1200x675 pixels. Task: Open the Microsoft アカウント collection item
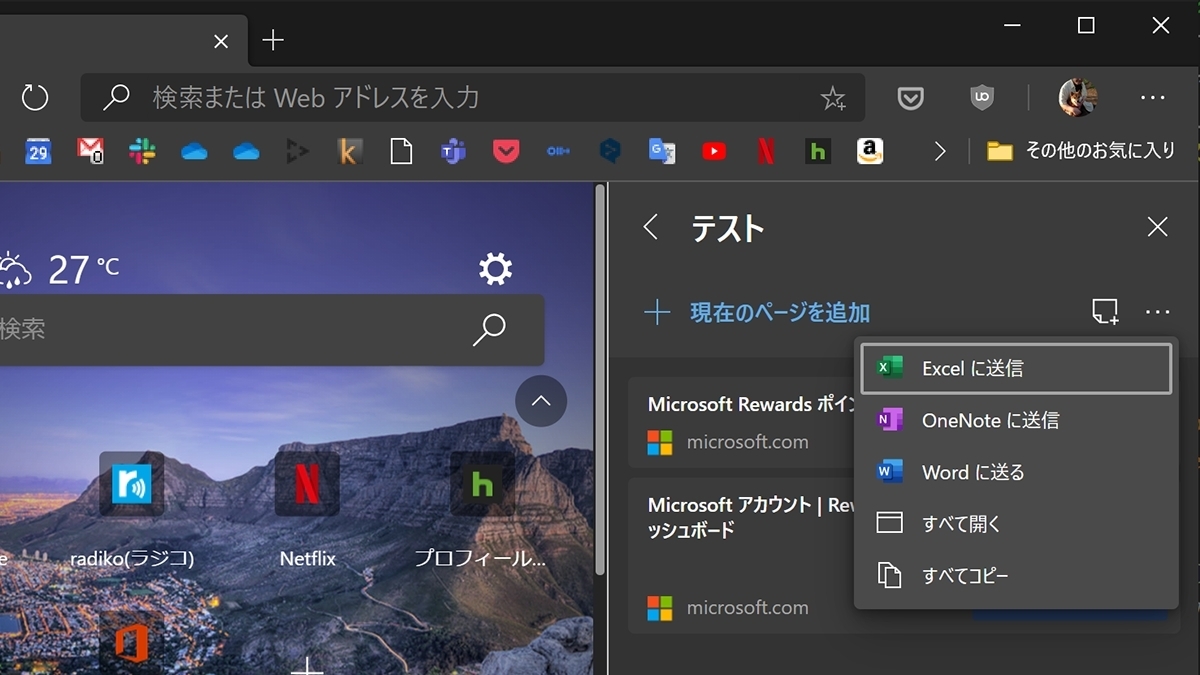coord(741,555)
